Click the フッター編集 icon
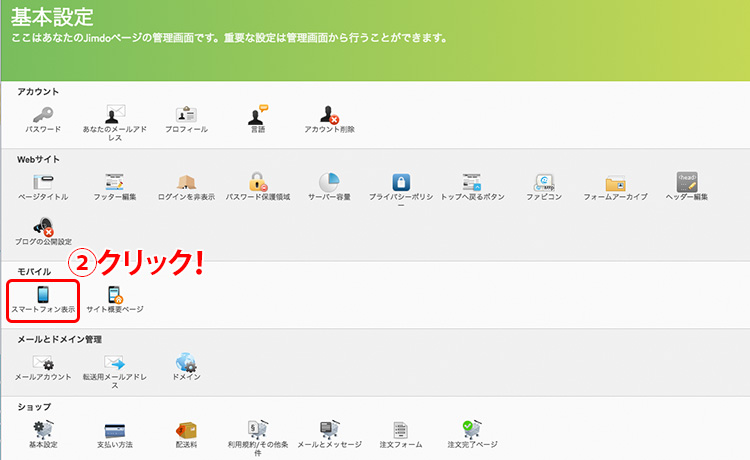This screenshot has height=460, width=750. [x=115, y=182]
